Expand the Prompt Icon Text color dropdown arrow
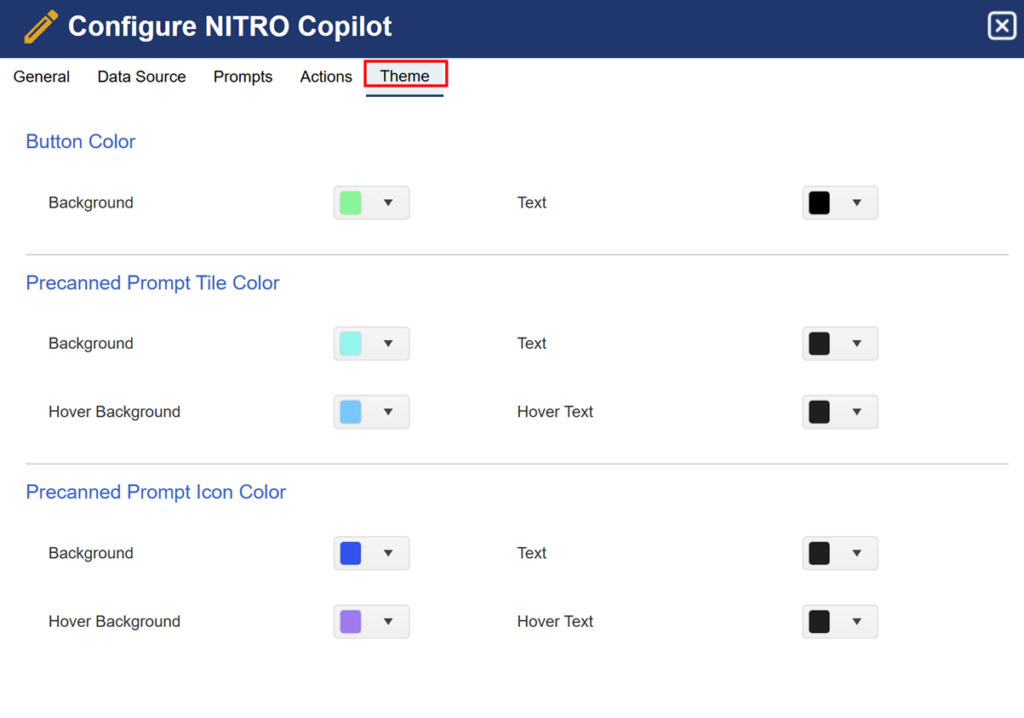1024x718 pixels. click(x=857, y=554)
